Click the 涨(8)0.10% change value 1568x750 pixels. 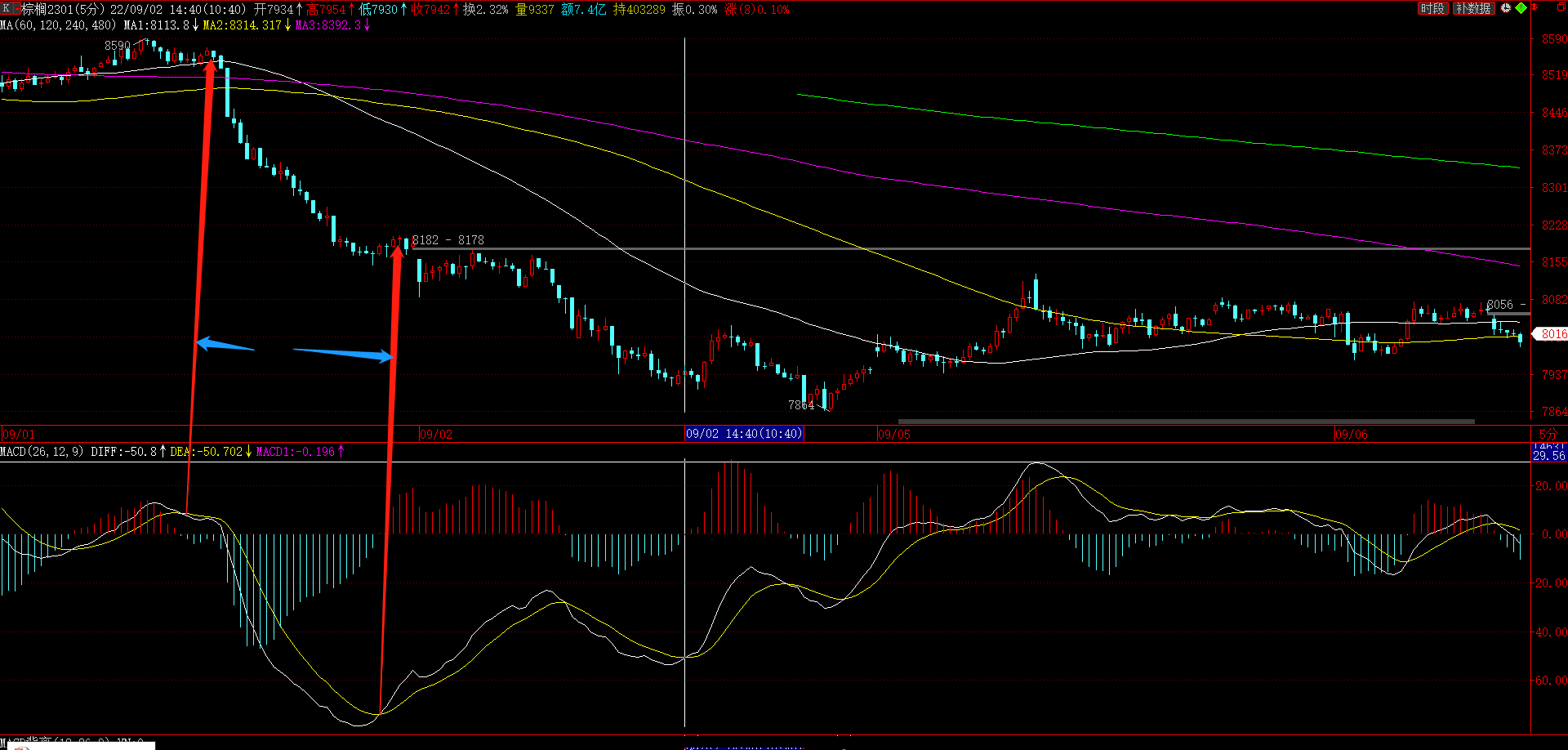coord(757,9)
